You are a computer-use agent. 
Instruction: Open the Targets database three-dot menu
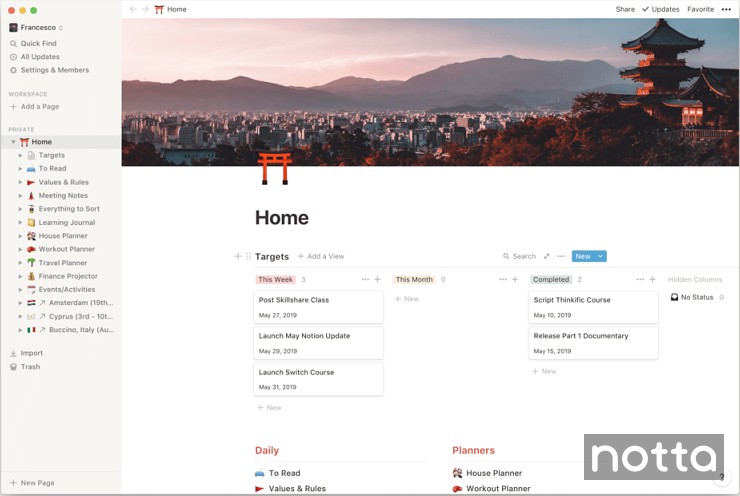561,256
